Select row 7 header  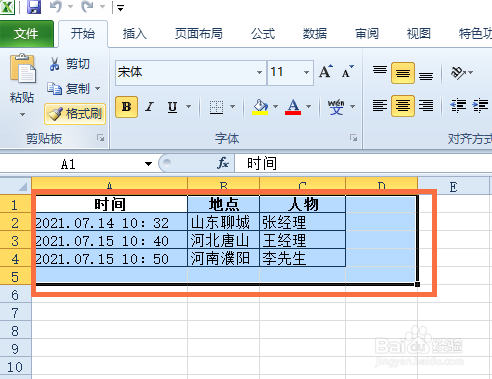click(x=15, y=313)
